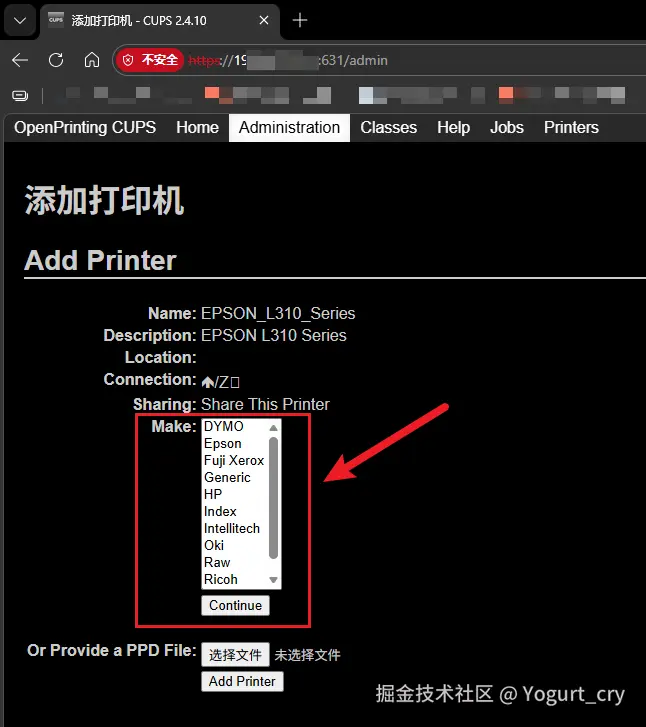Select the Administration nav tab

pyautogui.click(x=289, y=128)
